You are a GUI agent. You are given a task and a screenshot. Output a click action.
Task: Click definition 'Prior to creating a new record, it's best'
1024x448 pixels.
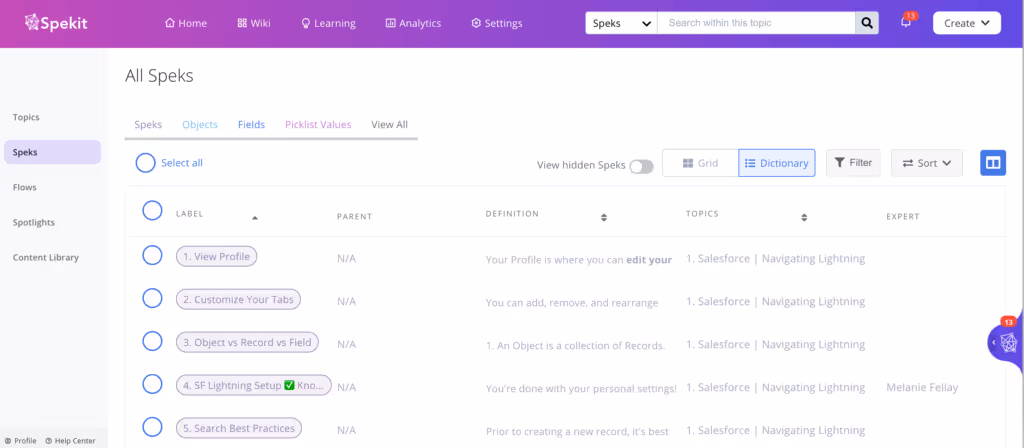pos(577,432)
